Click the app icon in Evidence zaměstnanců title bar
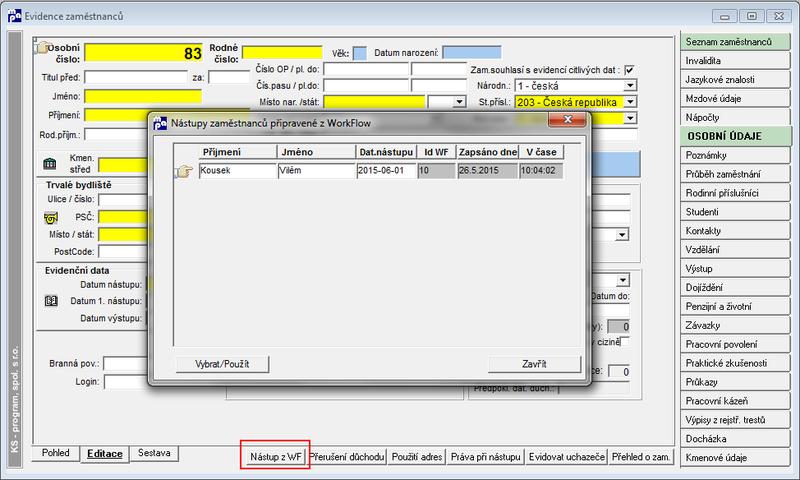Screen dimensions: 800x480 pos(14,16)
